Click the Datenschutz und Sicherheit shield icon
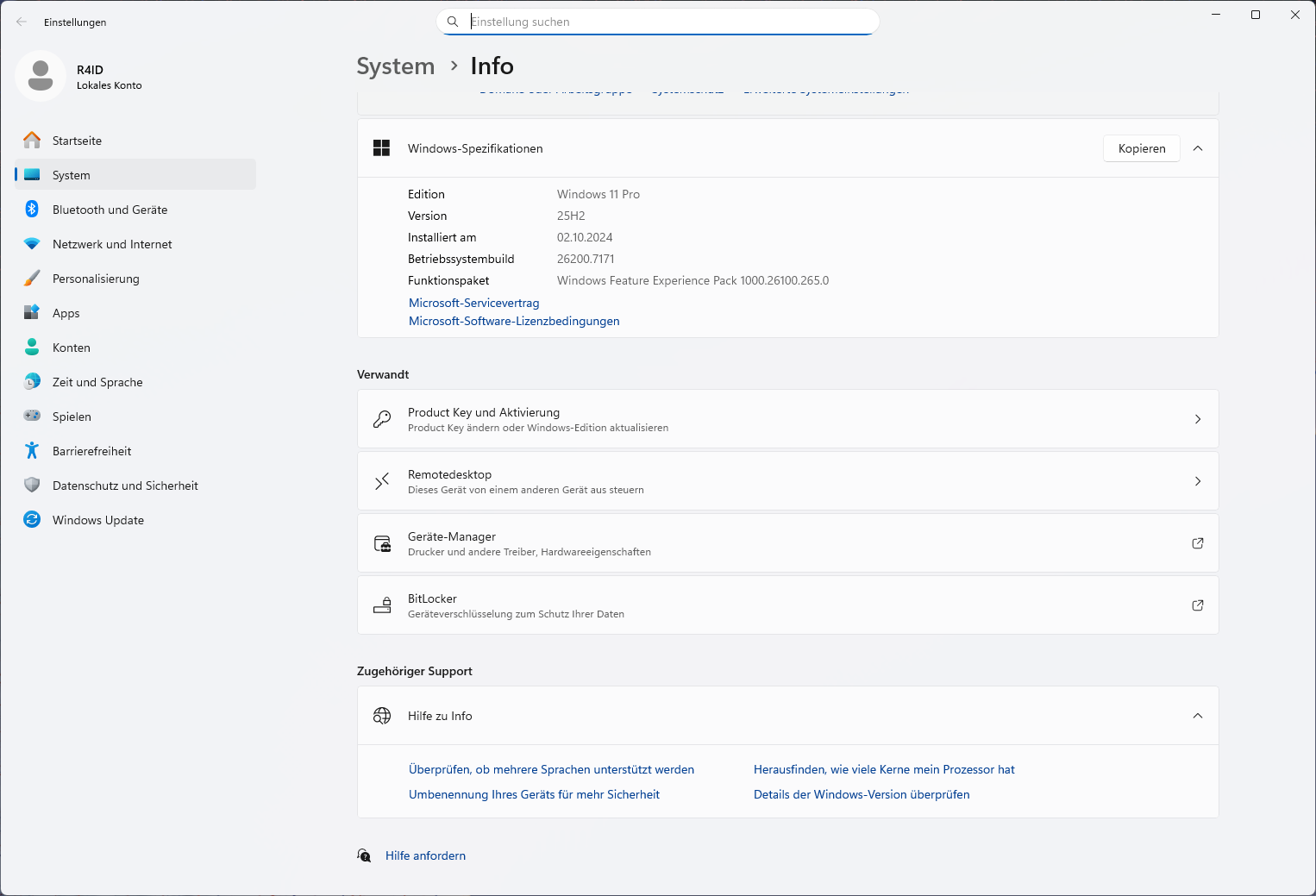Screen dimensions: 1316x896 tap(32, 486)
